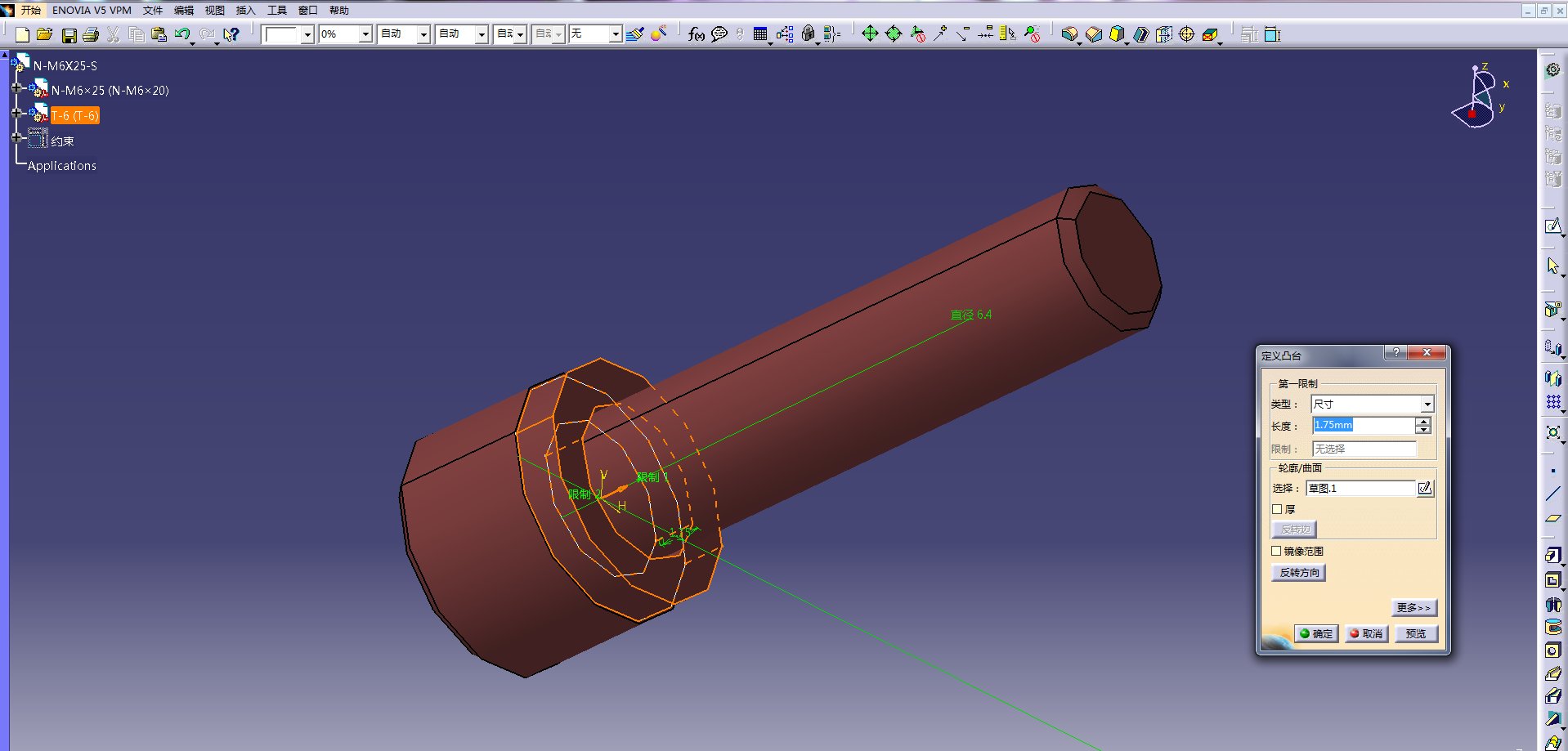This screenshot has height=751, width=1568.
Task: Select the T-6 (T-6) tree item
Action: (74, 115)
